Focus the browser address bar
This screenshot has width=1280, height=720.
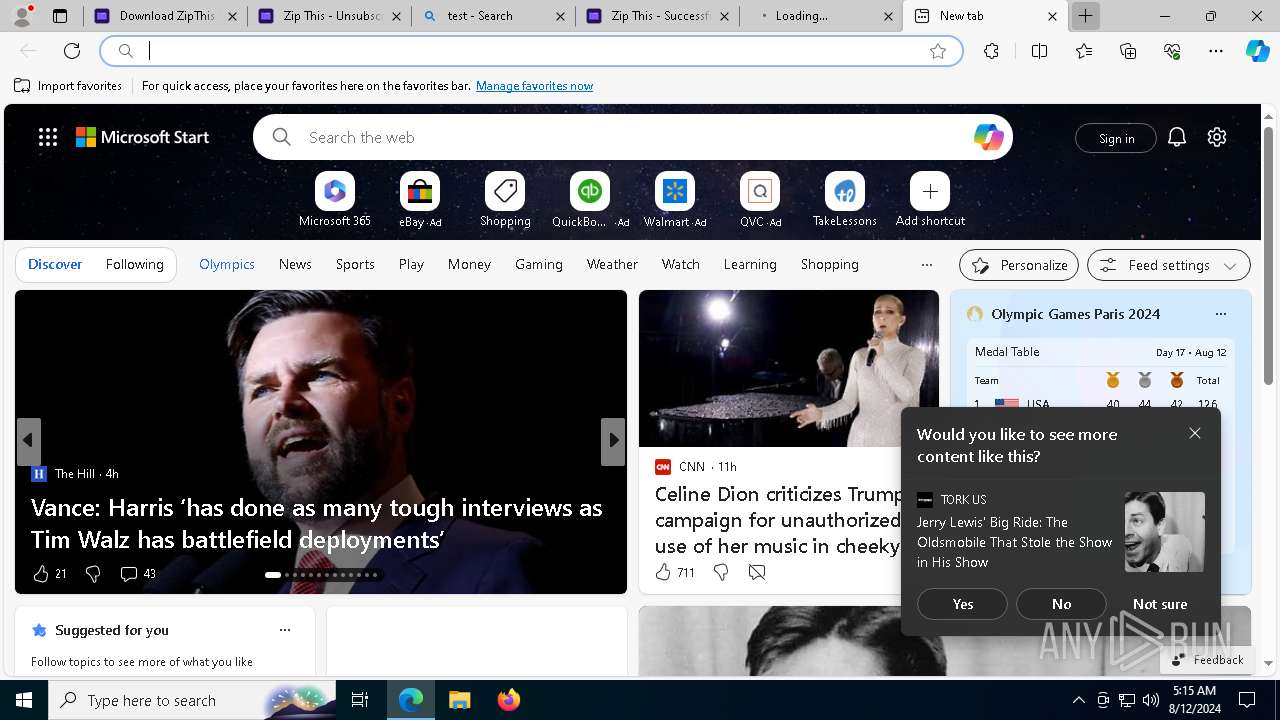click(531, 51)
